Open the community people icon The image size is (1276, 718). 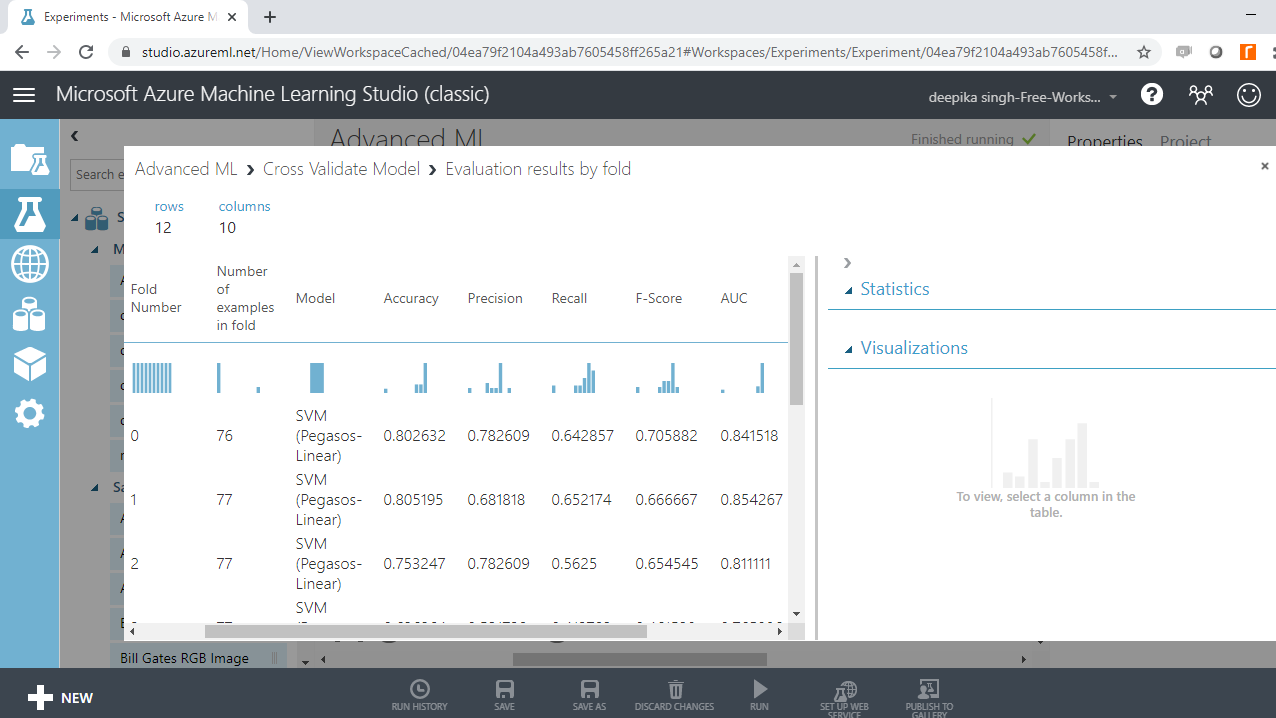(x=1200, y=95)
